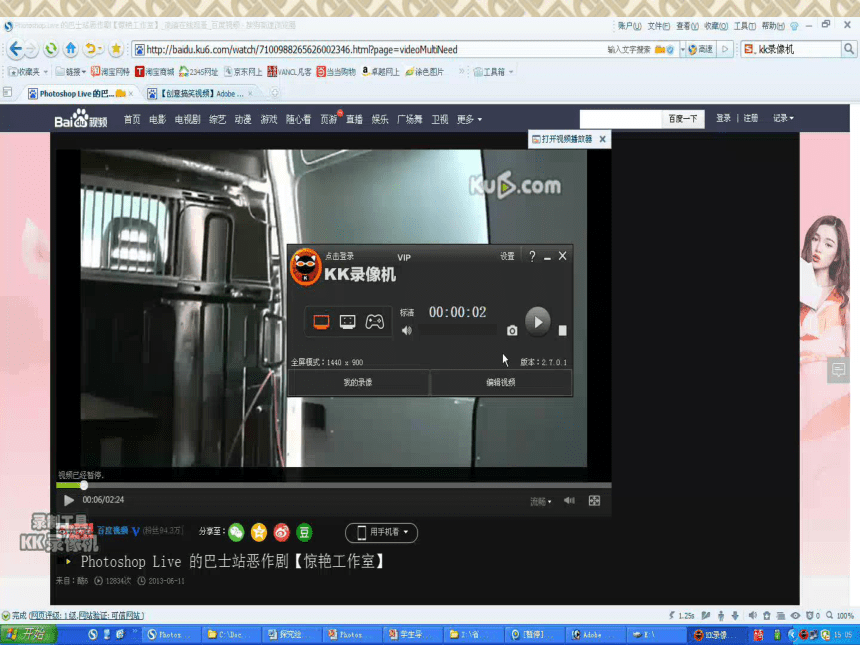Select full-screen recording mode in KK recorder
The width and height of the screenshot is (860, 645).
coord(321,321)
